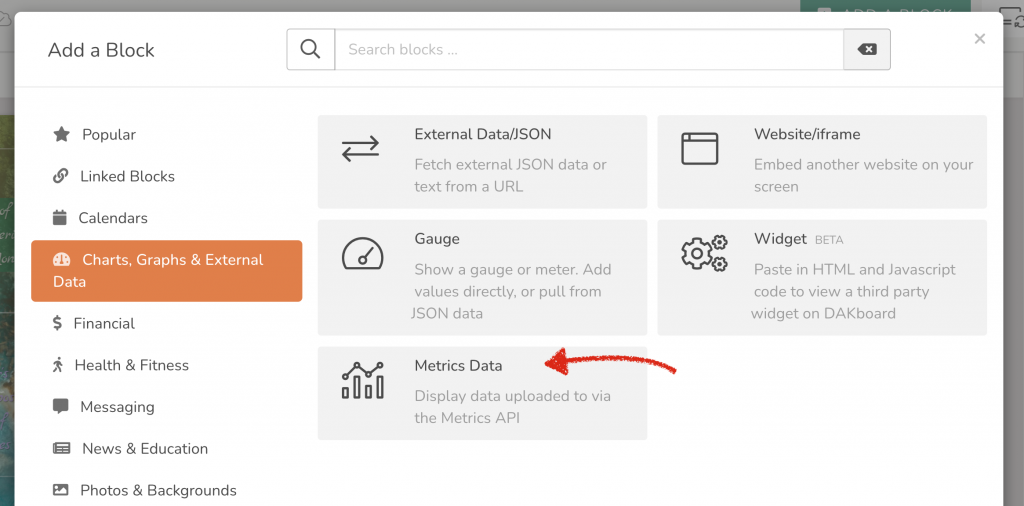The width and height of the screenshot is (1024, 506).
Task: Click the calendar icon beside Calendars
Action: coord(60,218)
